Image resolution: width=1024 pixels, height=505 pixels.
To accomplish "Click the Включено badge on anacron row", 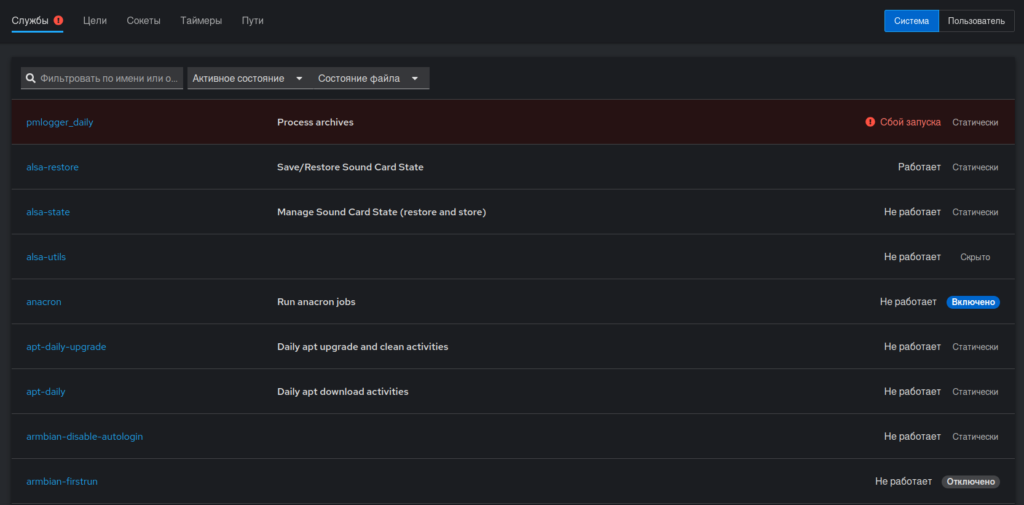I will pyautogui.click(x=973, y=302).
